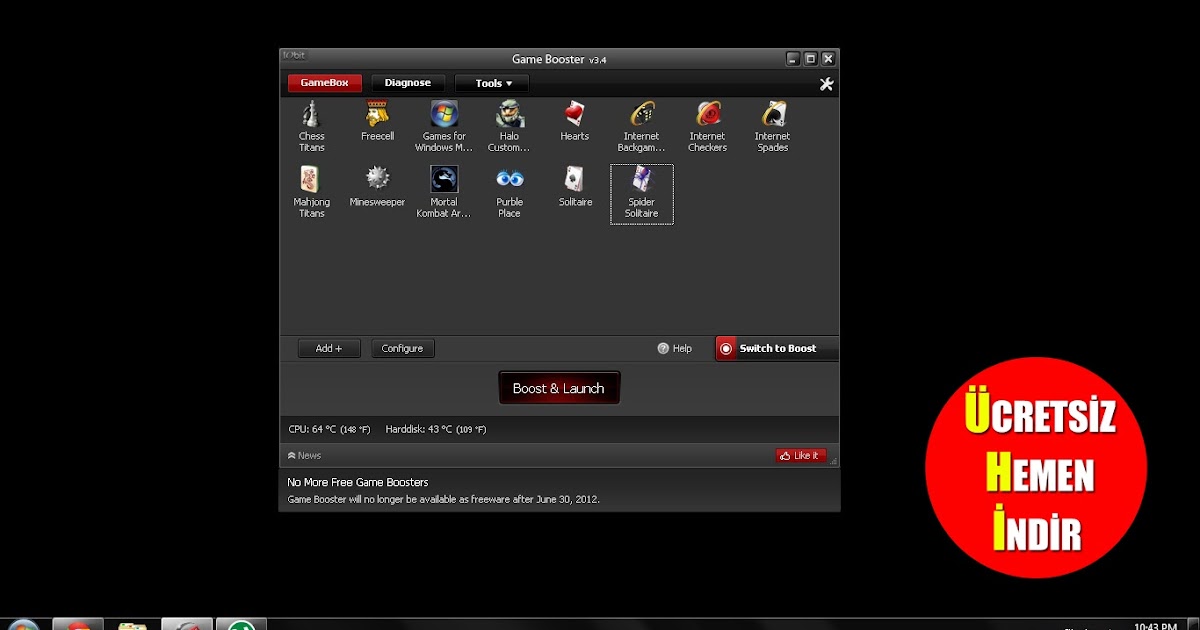This screenshot has height=630, width=1200.
Task: Click the Game Booster v3.4 title text
Action: 559,59
